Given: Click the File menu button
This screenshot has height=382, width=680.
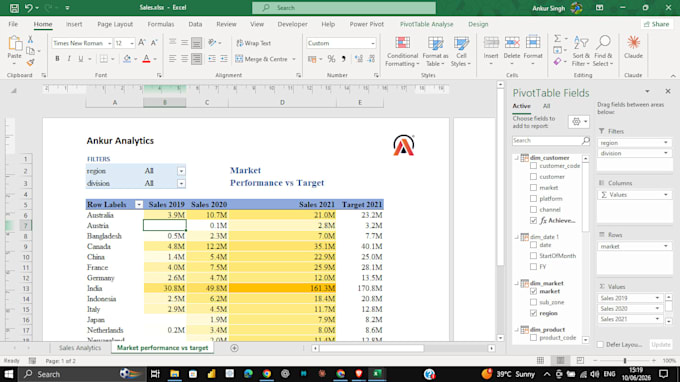Looking at the screenshot, I should pos(13,24).
